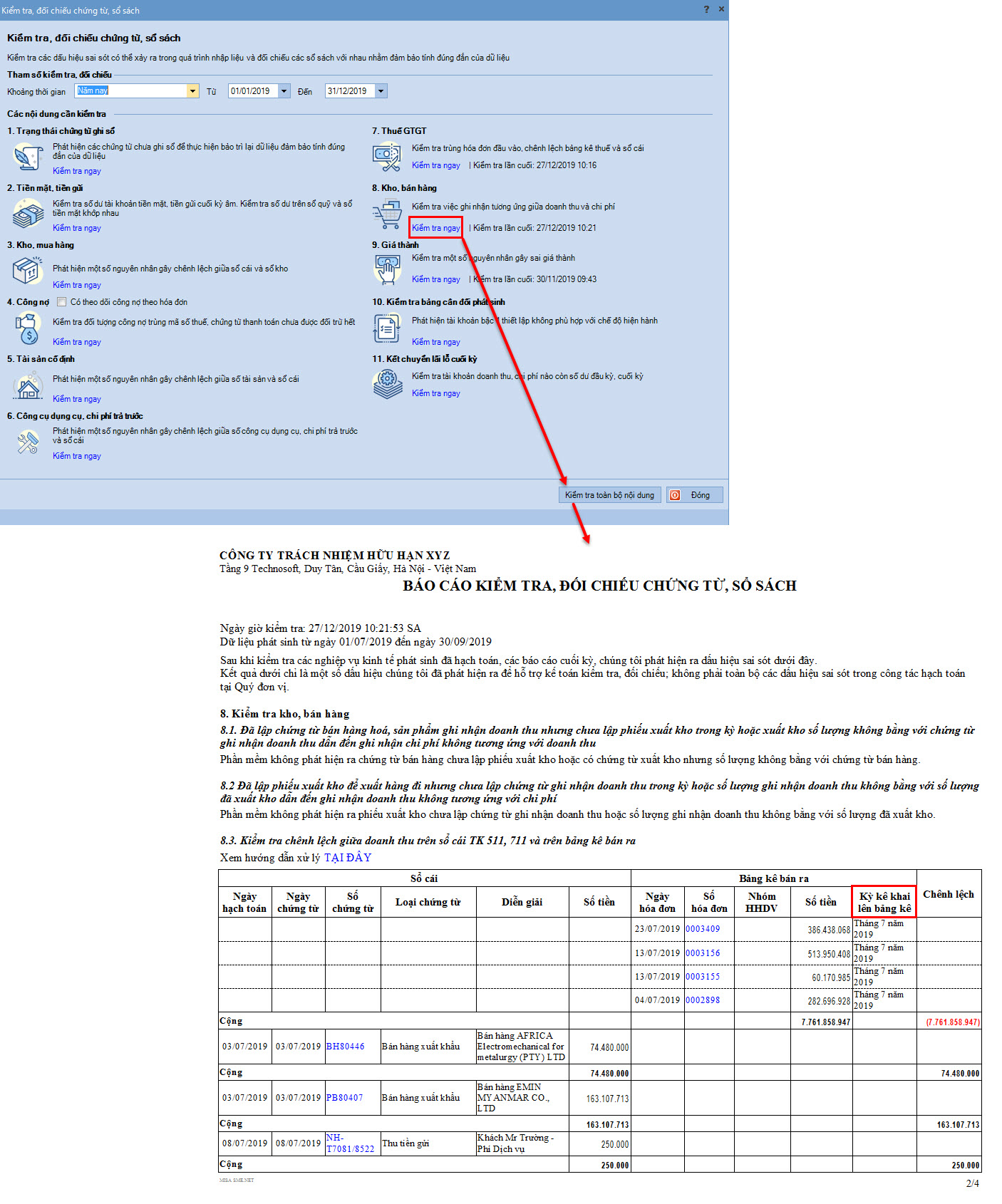Click 'Kiểm tra ngay' under Kho, mua hàng
The height and width of the screenshot is (1204, 1002).
coord(77,285)
